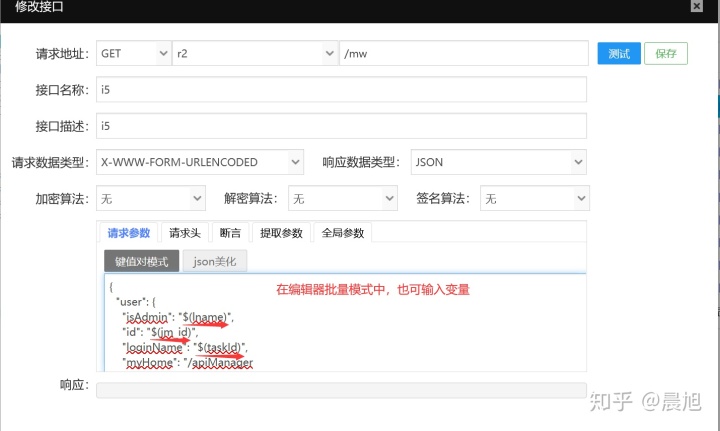Open the GET request method dropdown
The width and height of the screenshot is (720, 431).
134,53
